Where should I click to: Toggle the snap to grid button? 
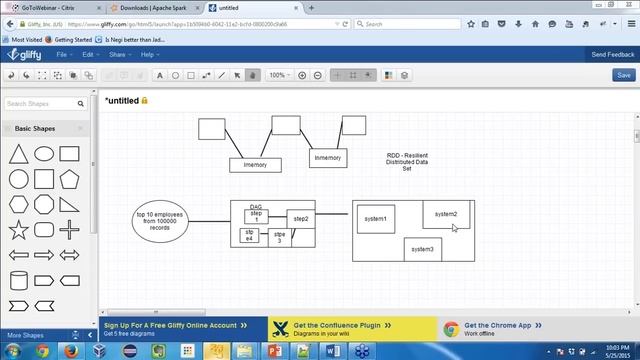353,76
